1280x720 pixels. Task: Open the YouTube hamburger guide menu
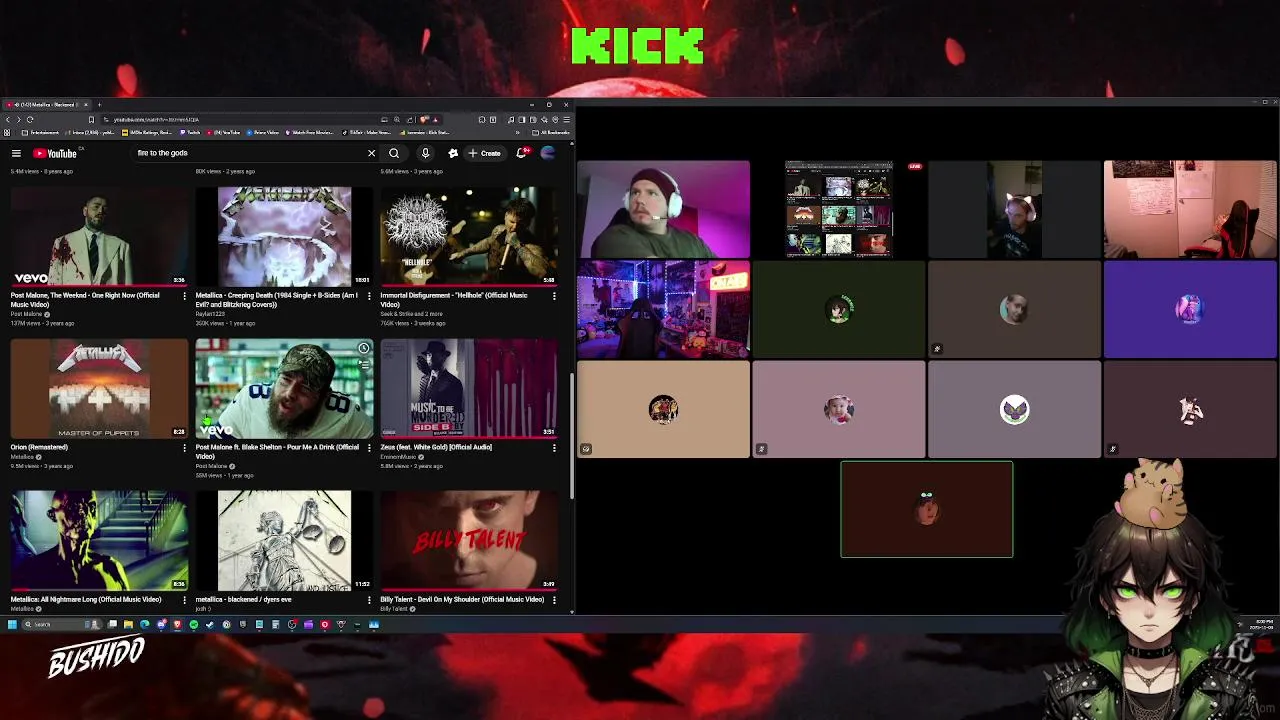click(x=16, y=153)
